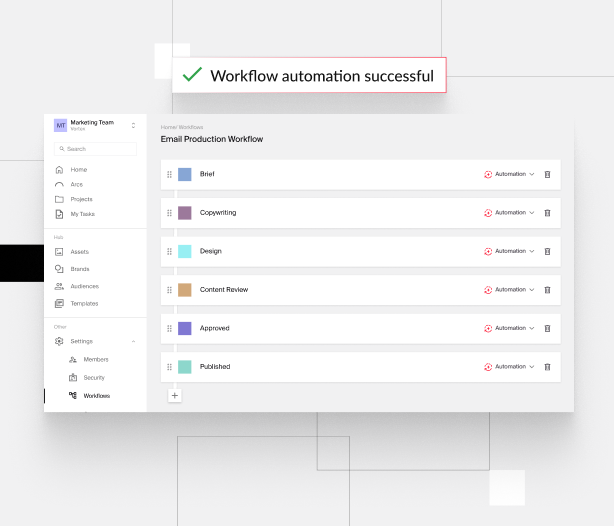Collapse the Settings section chevron
This screenshot has height=526, width=614.
pyautogui.click(x=134, y=342)
